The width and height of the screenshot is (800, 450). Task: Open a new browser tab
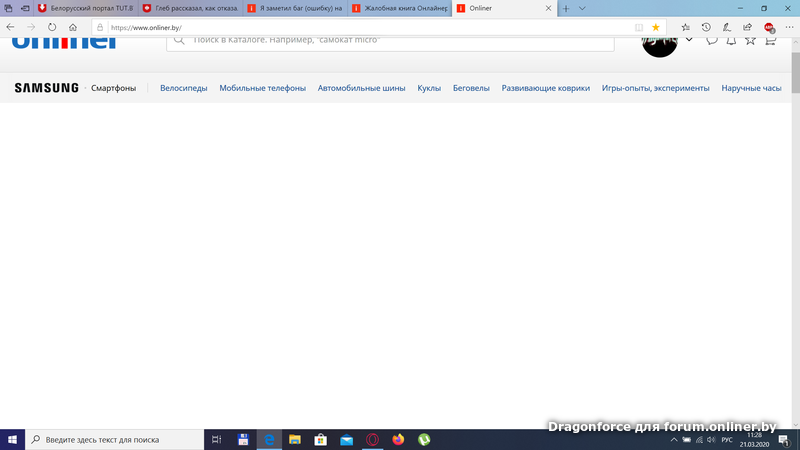coord(566,8)
